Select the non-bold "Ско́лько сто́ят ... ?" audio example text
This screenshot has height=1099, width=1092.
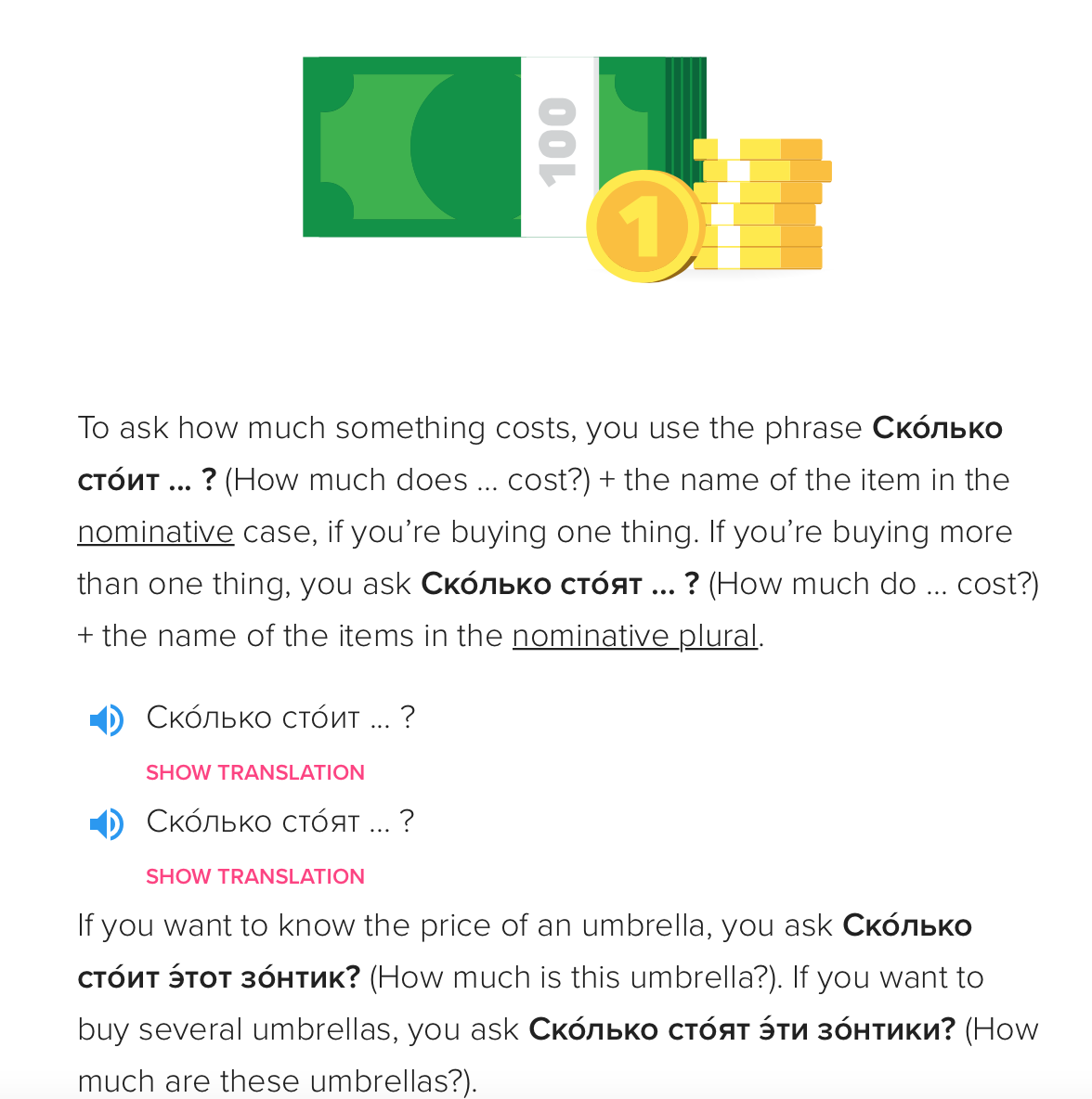coord(280,821)
